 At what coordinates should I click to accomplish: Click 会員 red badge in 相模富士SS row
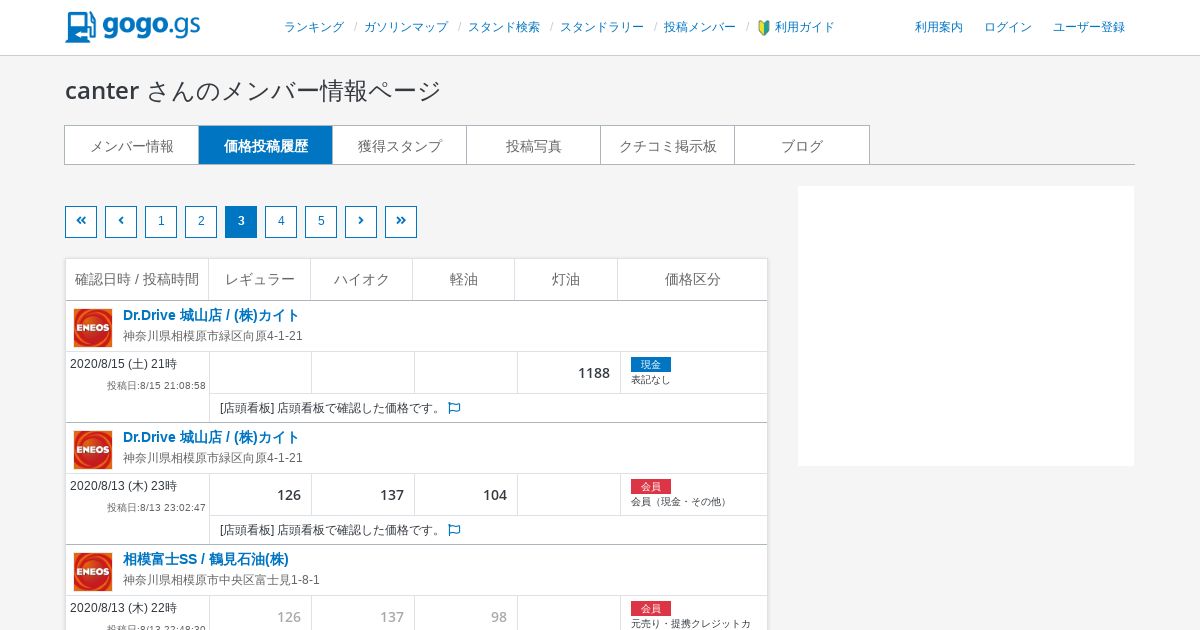pos(651,608)
